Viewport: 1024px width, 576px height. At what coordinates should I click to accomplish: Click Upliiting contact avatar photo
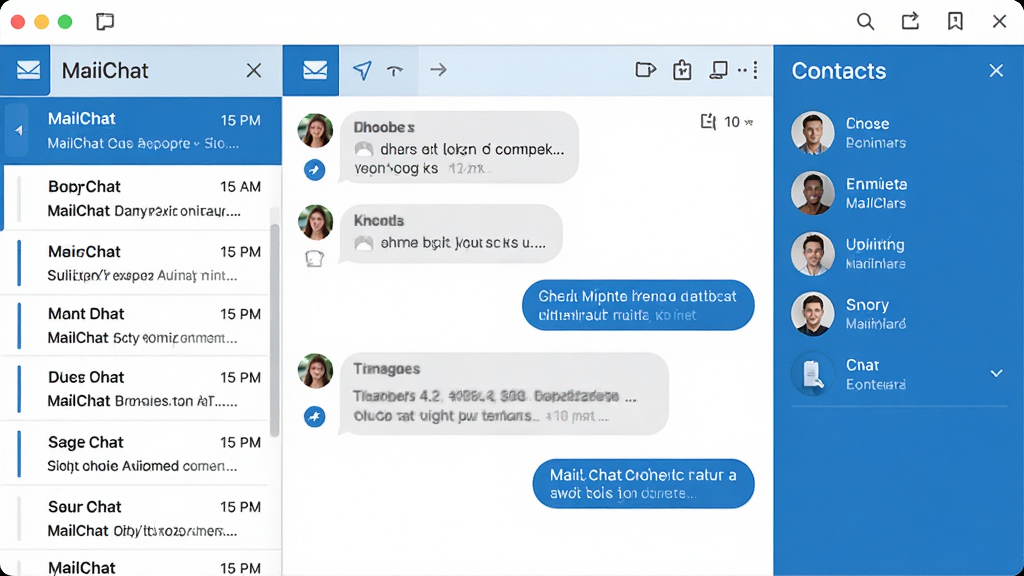click(812, 254)
